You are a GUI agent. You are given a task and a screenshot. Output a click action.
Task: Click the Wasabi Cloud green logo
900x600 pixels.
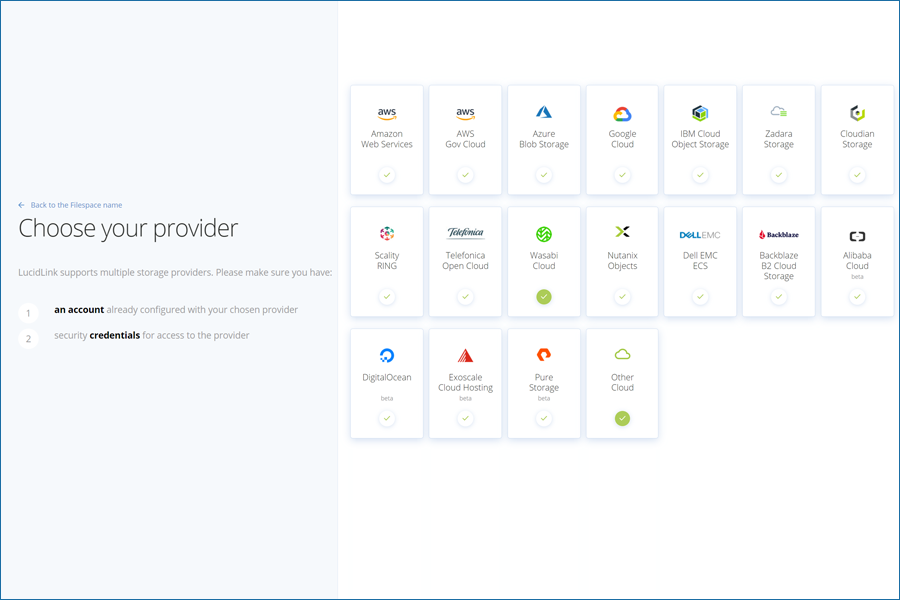click(544, 234)
